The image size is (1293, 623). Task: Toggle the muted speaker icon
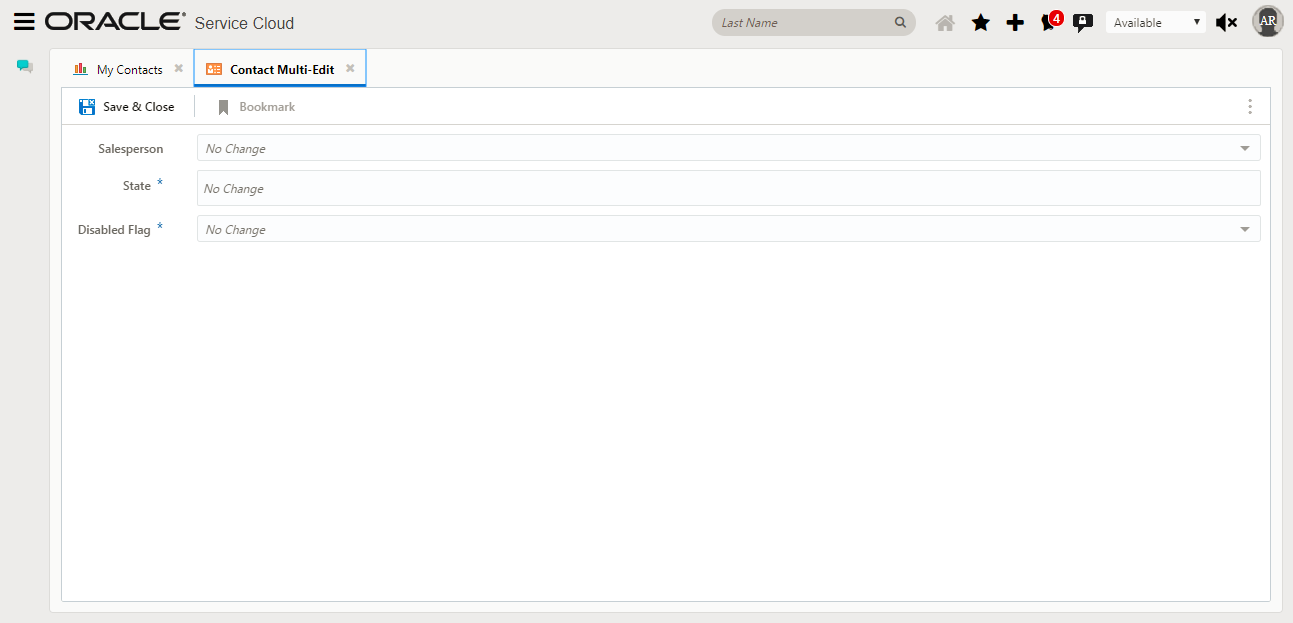click(x=1226, y=22)
